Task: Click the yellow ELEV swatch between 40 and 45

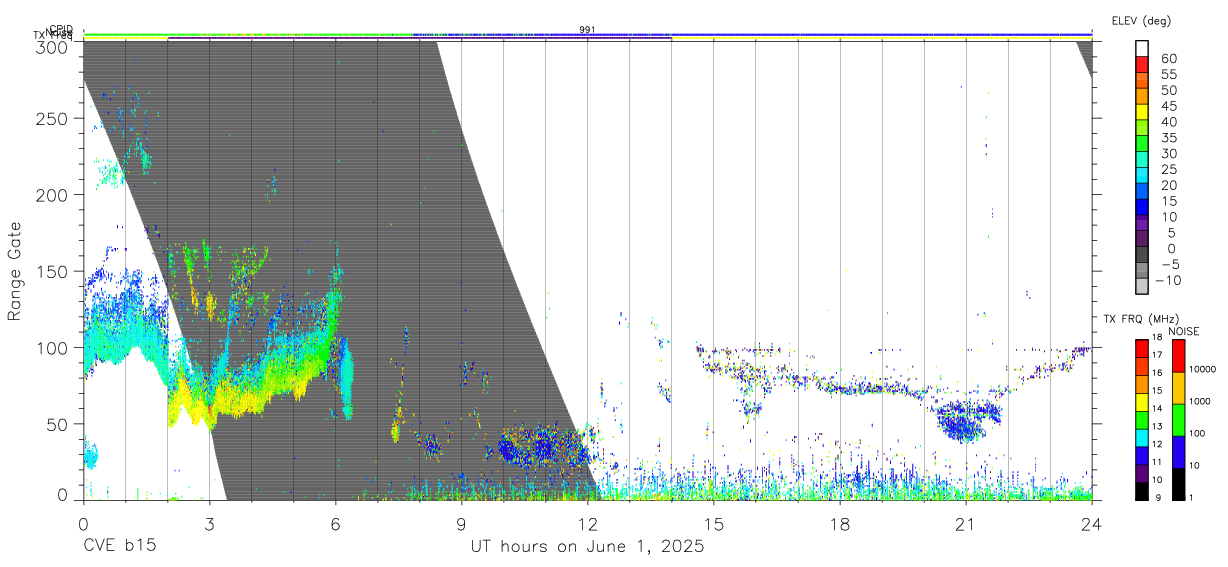Action: (x=1142, y=111)
